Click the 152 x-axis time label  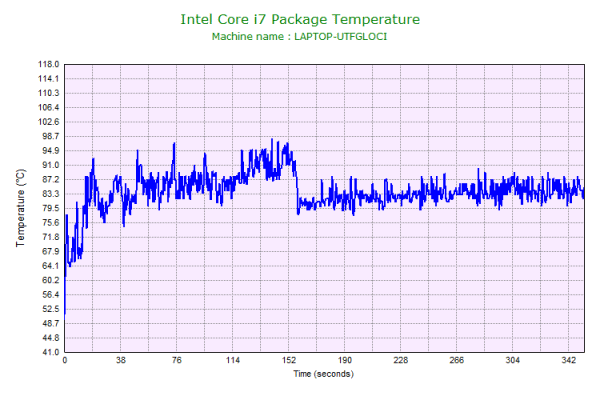coord(289,360)
